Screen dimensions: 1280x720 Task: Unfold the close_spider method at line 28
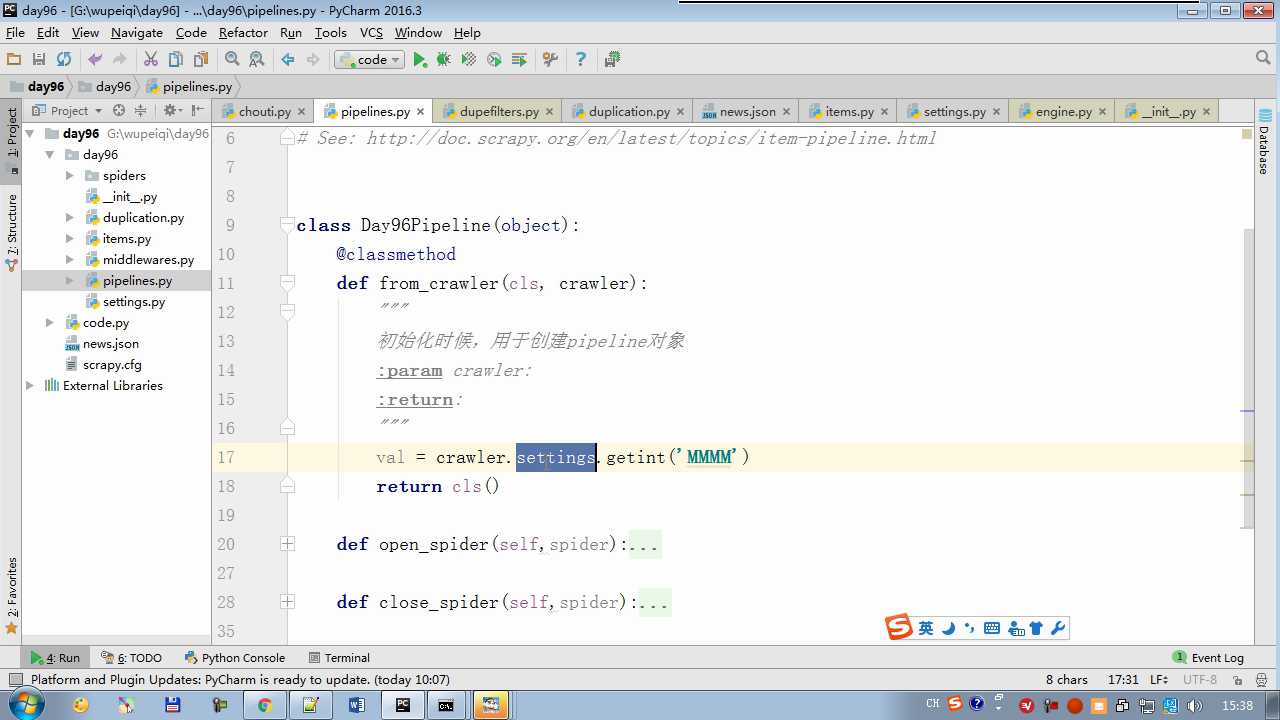click(288, 602)
